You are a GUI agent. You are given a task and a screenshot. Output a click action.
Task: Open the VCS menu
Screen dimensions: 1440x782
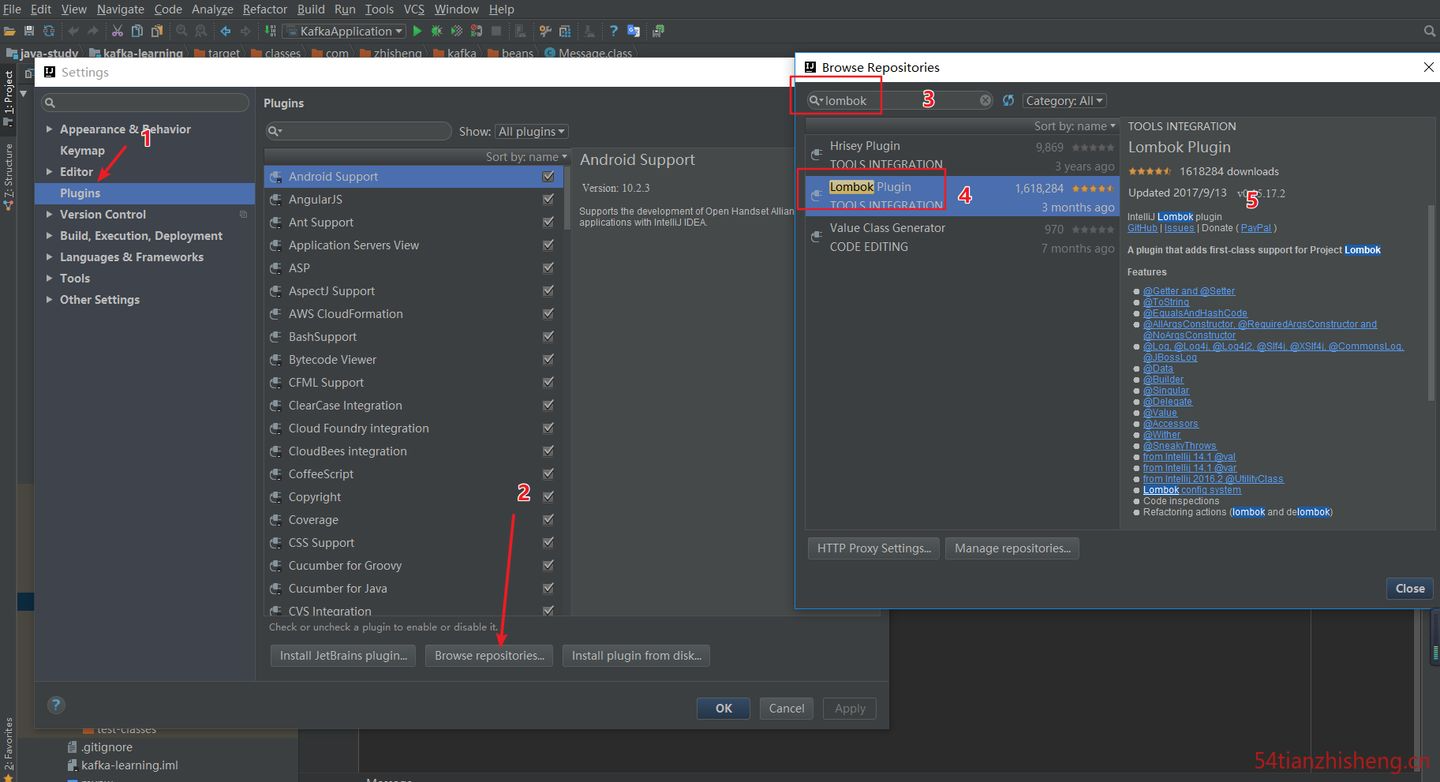click(414, 9)
